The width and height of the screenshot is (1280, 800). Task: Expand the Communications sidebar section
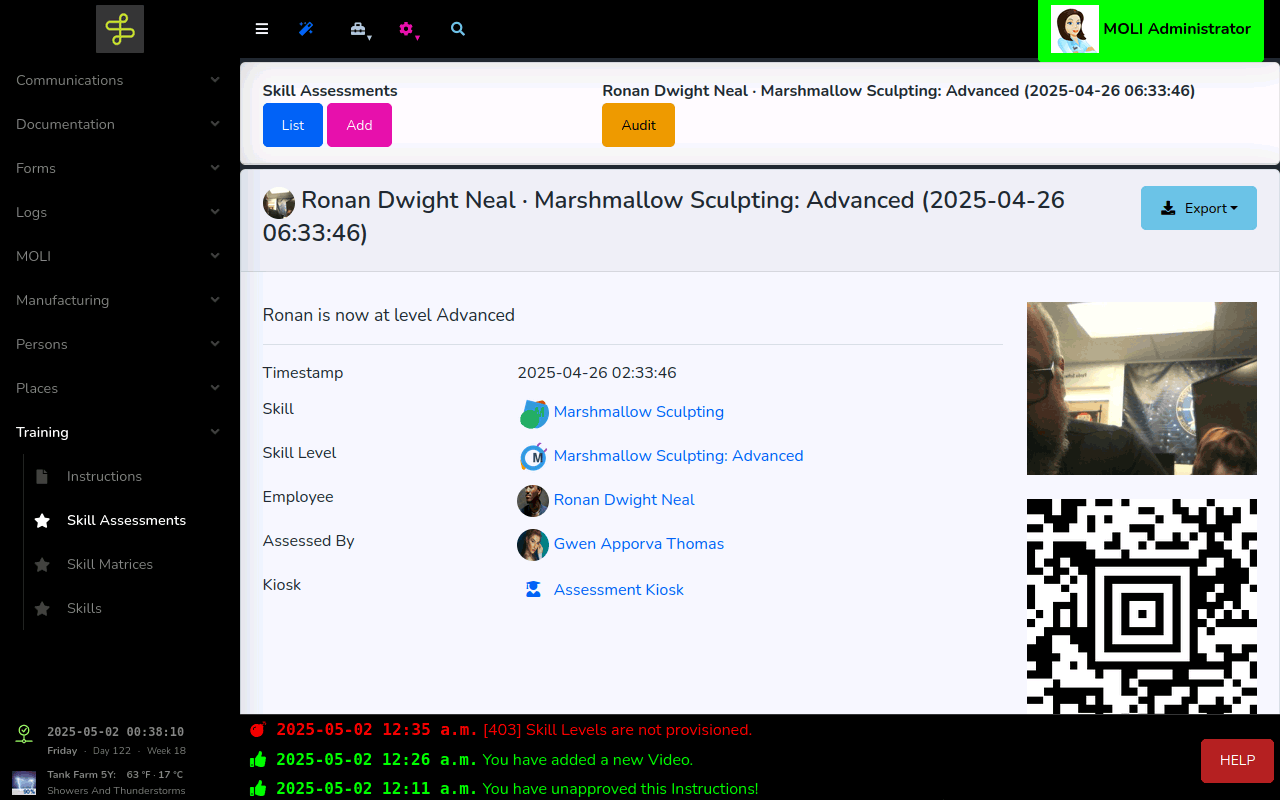pyautogui.click(x=119, y=80)
